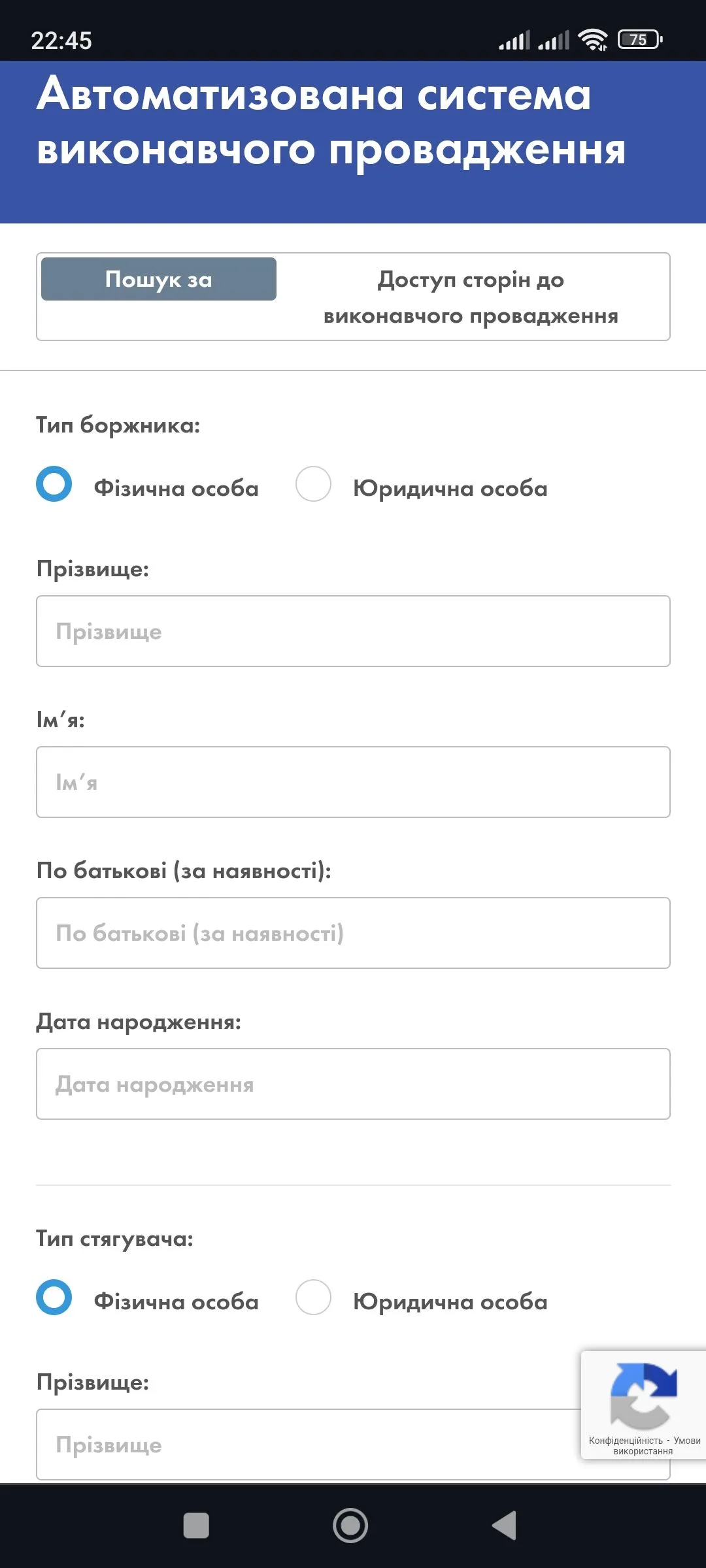Open Доступ сторін до виконавчого провадження tab
706x1568 pixels.
click(x=469, y=297)
